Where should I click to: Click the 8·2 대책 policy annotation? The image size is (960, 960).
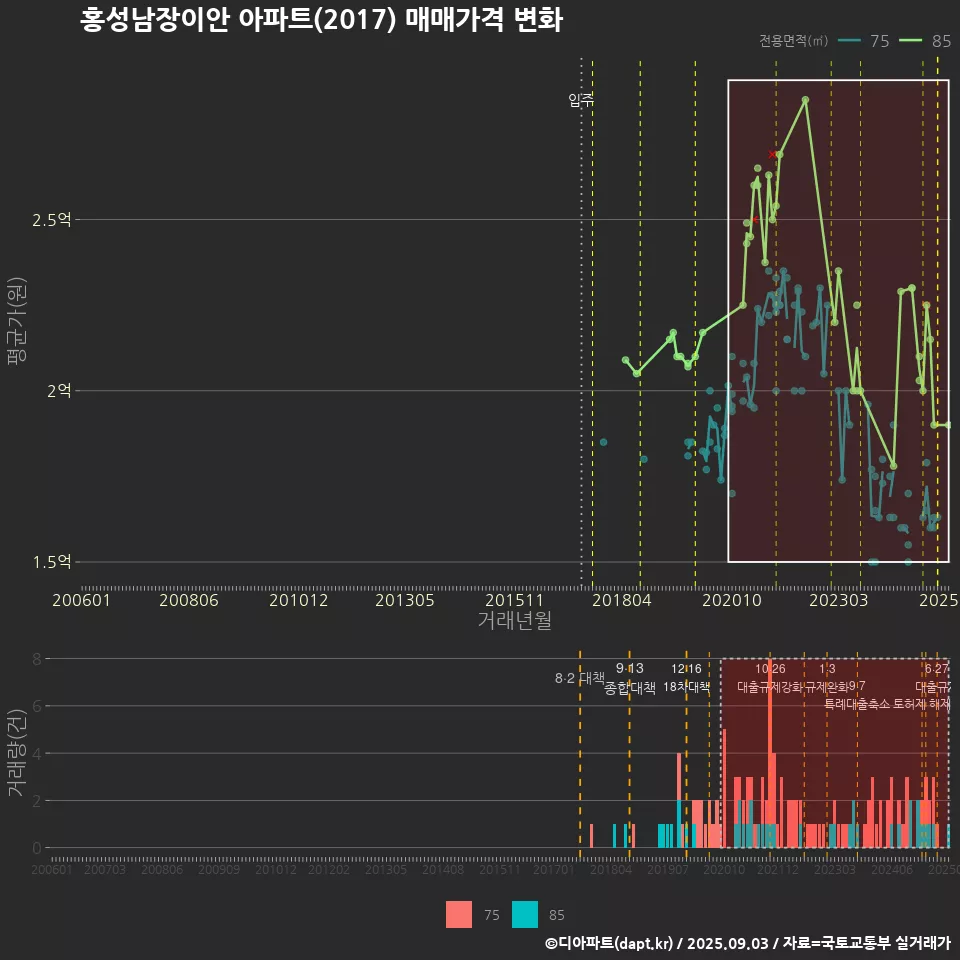pyautogui.click(x=580, y=678)
